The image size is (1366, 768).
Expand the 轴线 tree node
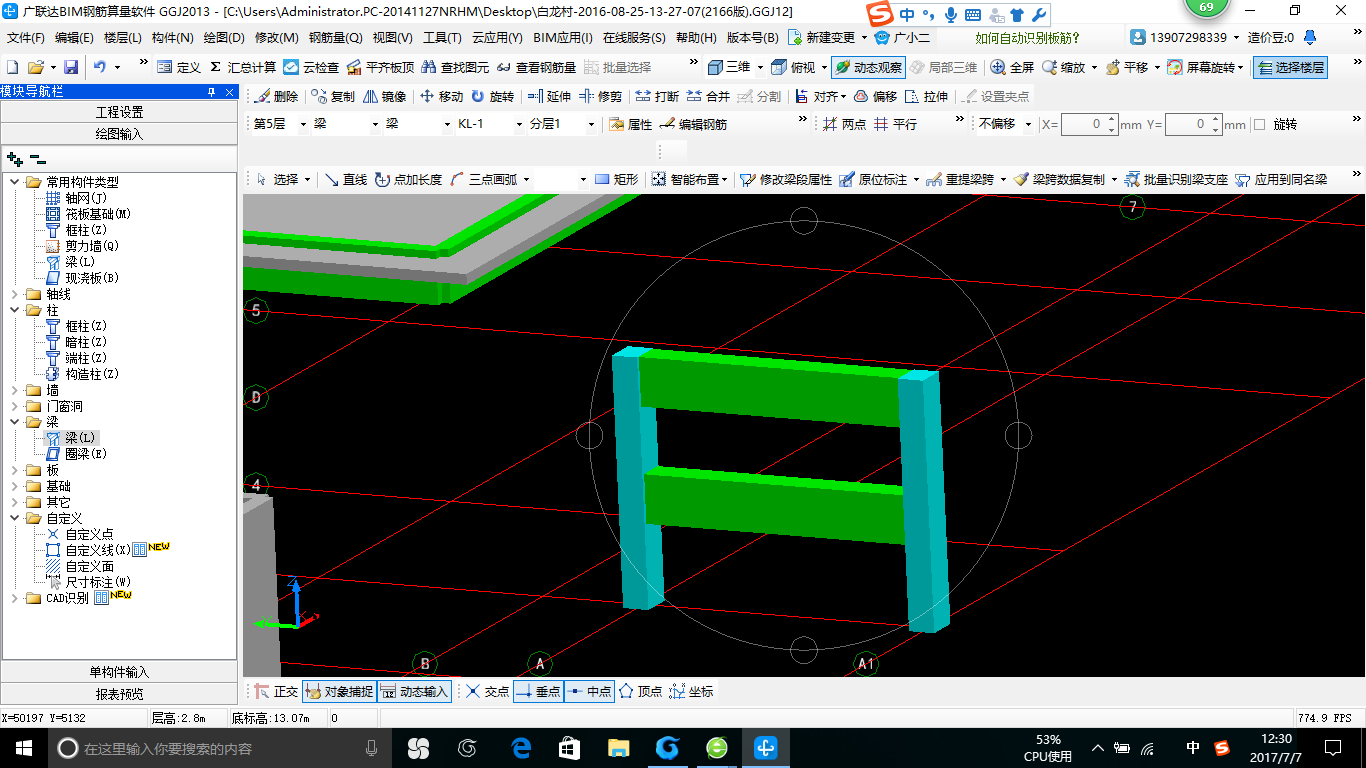tap(15, 294)
